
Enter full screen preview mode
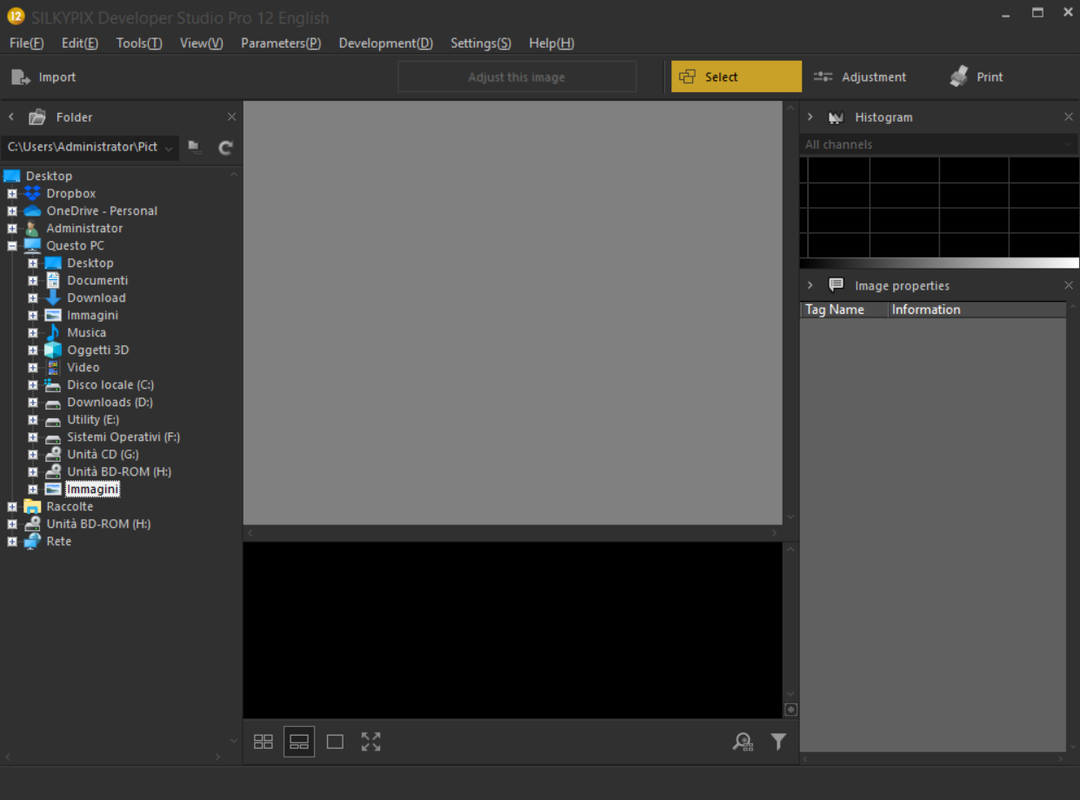click(371, 741)
